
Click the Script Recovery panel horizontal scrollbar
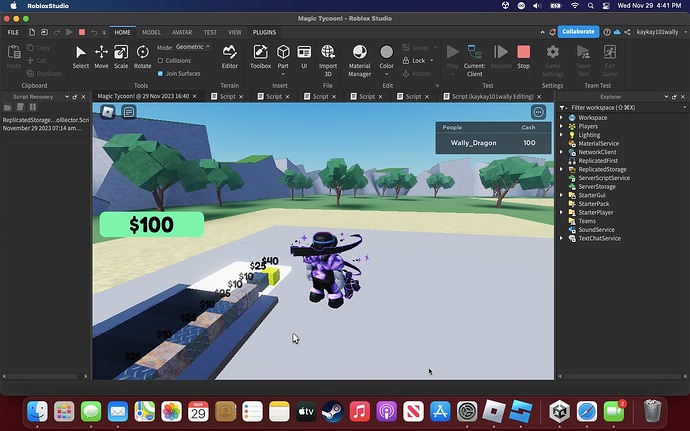tap(45, 376)
